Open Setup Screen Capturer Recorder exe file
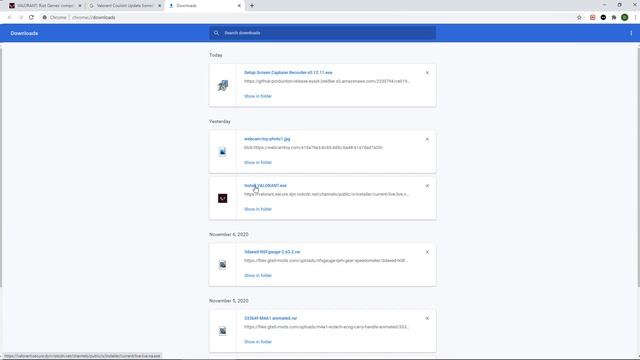640x360 pixels. 288,73
